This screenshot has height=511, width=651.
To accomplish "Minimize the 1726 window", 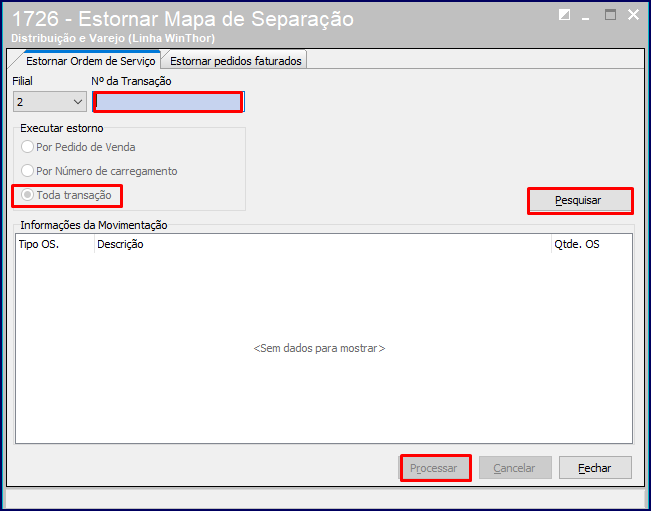I will (x=586, y=17).
